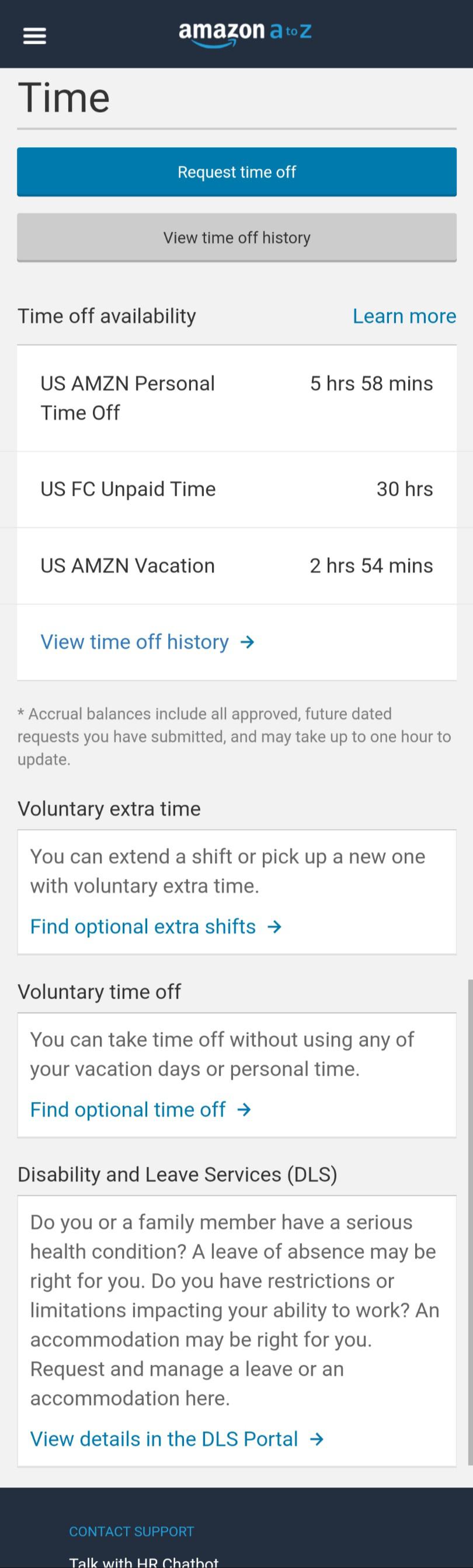Open the hamburger navigation menu
The width and height of the screenshot is (473, 1568).
point(34,34)
